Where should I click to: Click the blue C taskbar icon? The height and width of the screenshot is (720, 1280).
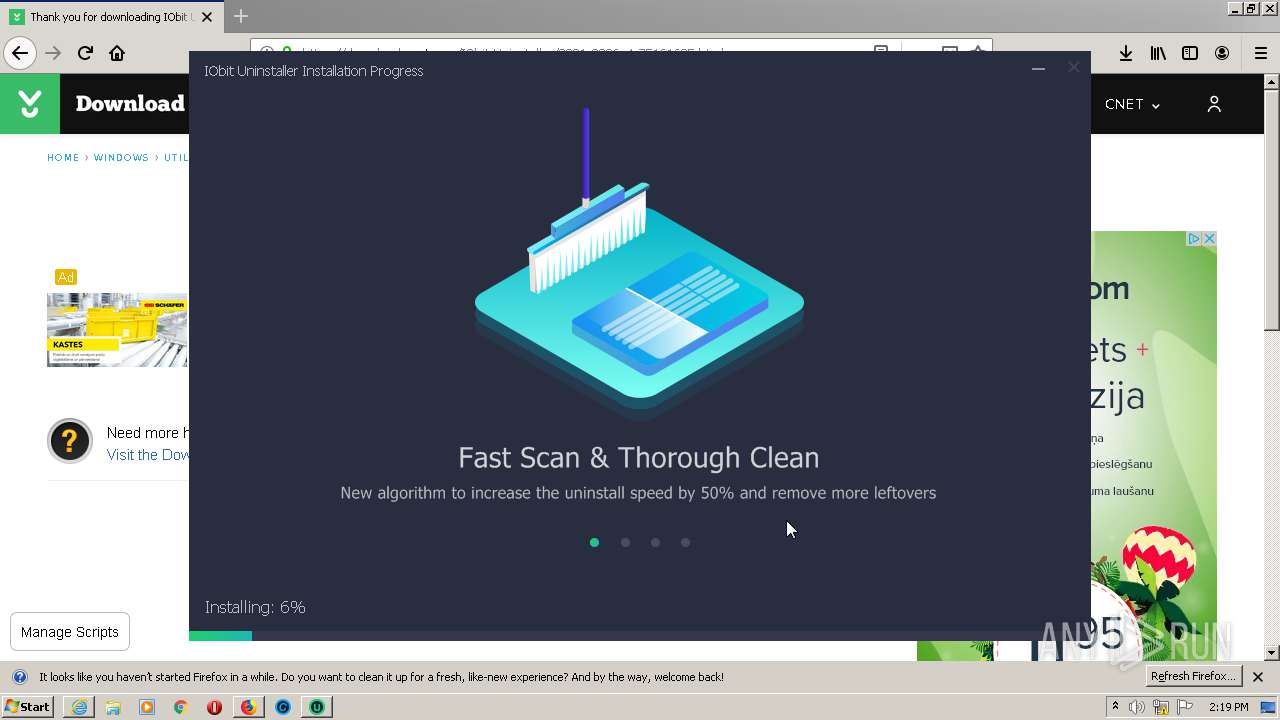[282, 707]
